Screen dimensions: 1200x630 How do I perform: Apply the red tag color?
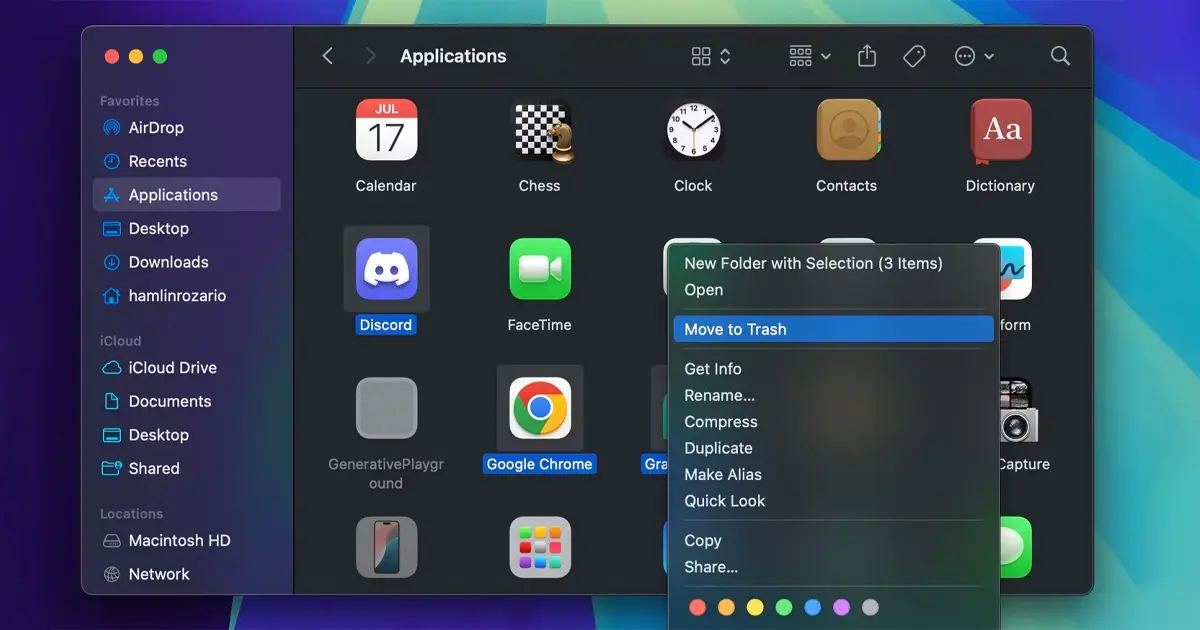698,607
